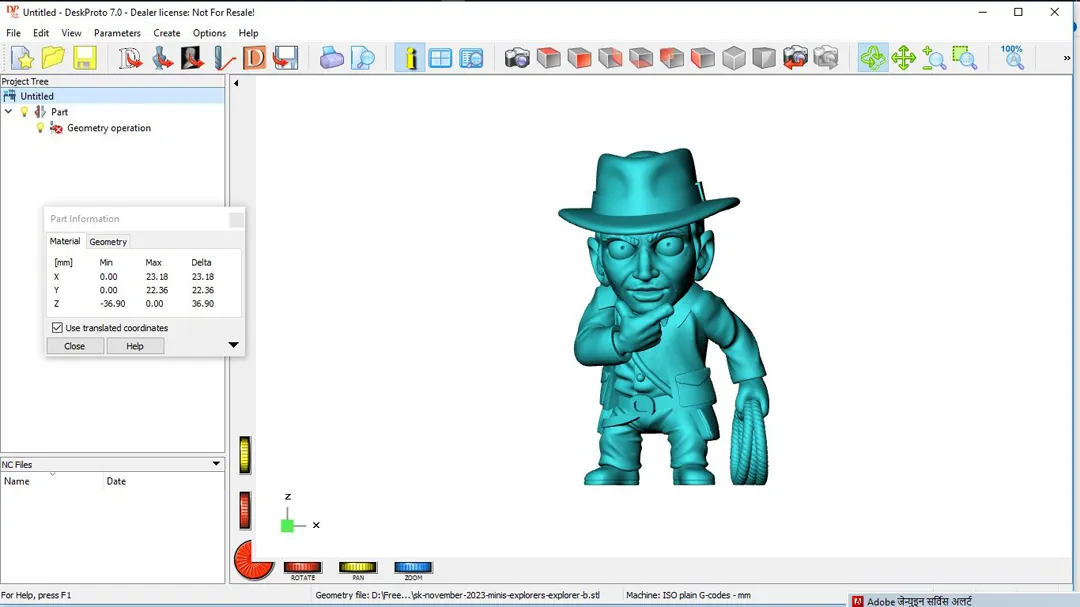Viewport: 1080px width, 607px height.
Task: Open NC Files dropdown arrow
Action: (216, 464)
